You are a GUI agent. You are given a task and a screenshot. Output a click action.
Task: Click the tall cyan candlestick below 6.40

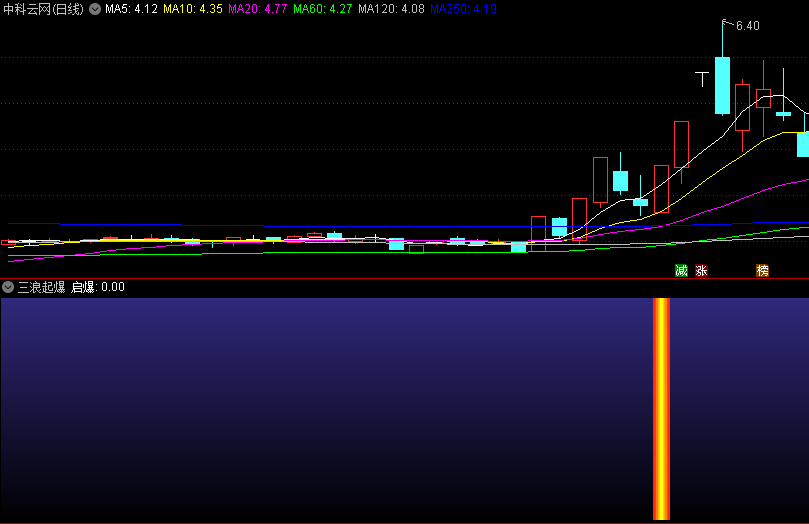pyautogui.click(x=722, y=85)
